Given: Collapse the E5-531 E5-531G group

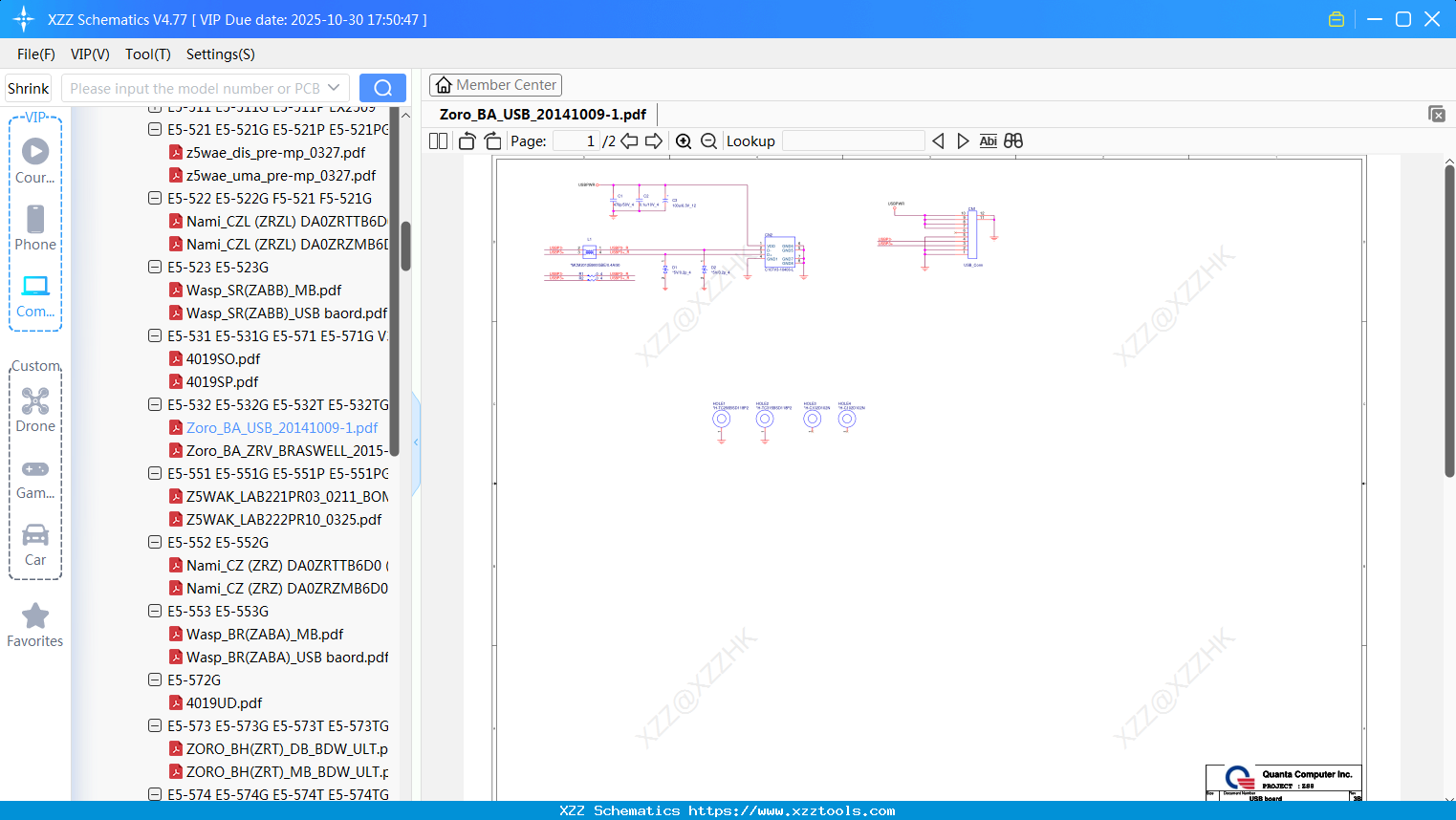Looking at the screenshot, I should 155,335.
